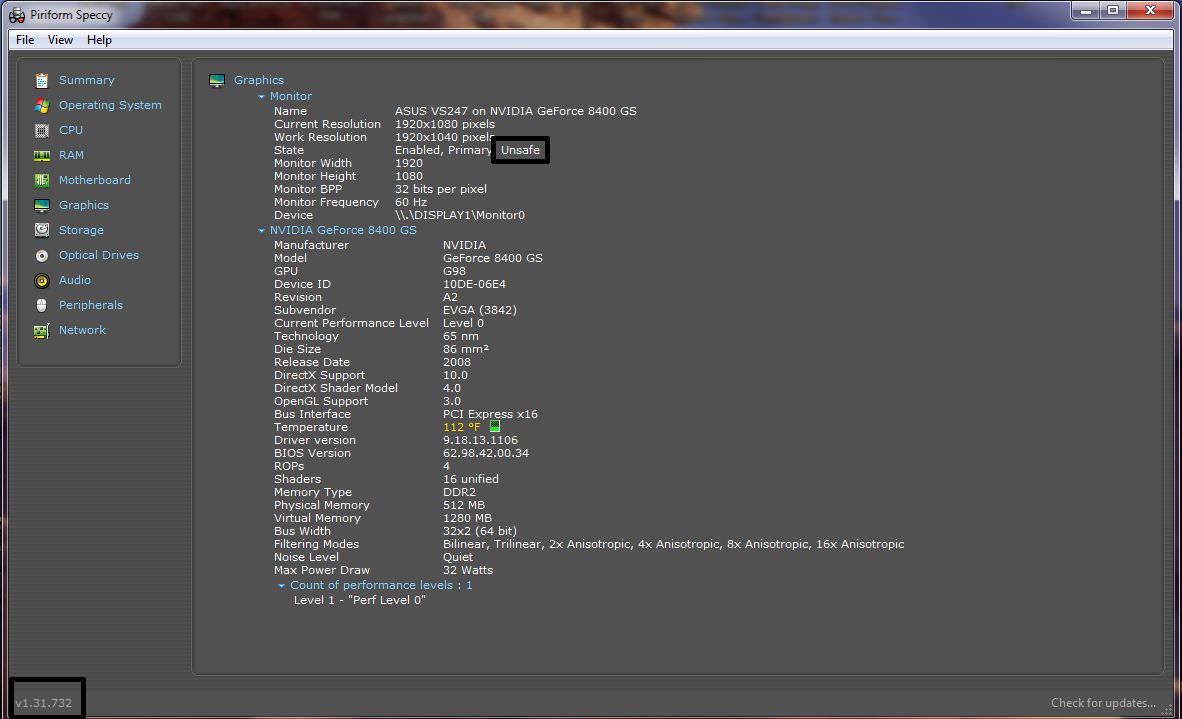Click the window resize grip in status bar
Screen dimensions: 1182x719
point(1166,708)
